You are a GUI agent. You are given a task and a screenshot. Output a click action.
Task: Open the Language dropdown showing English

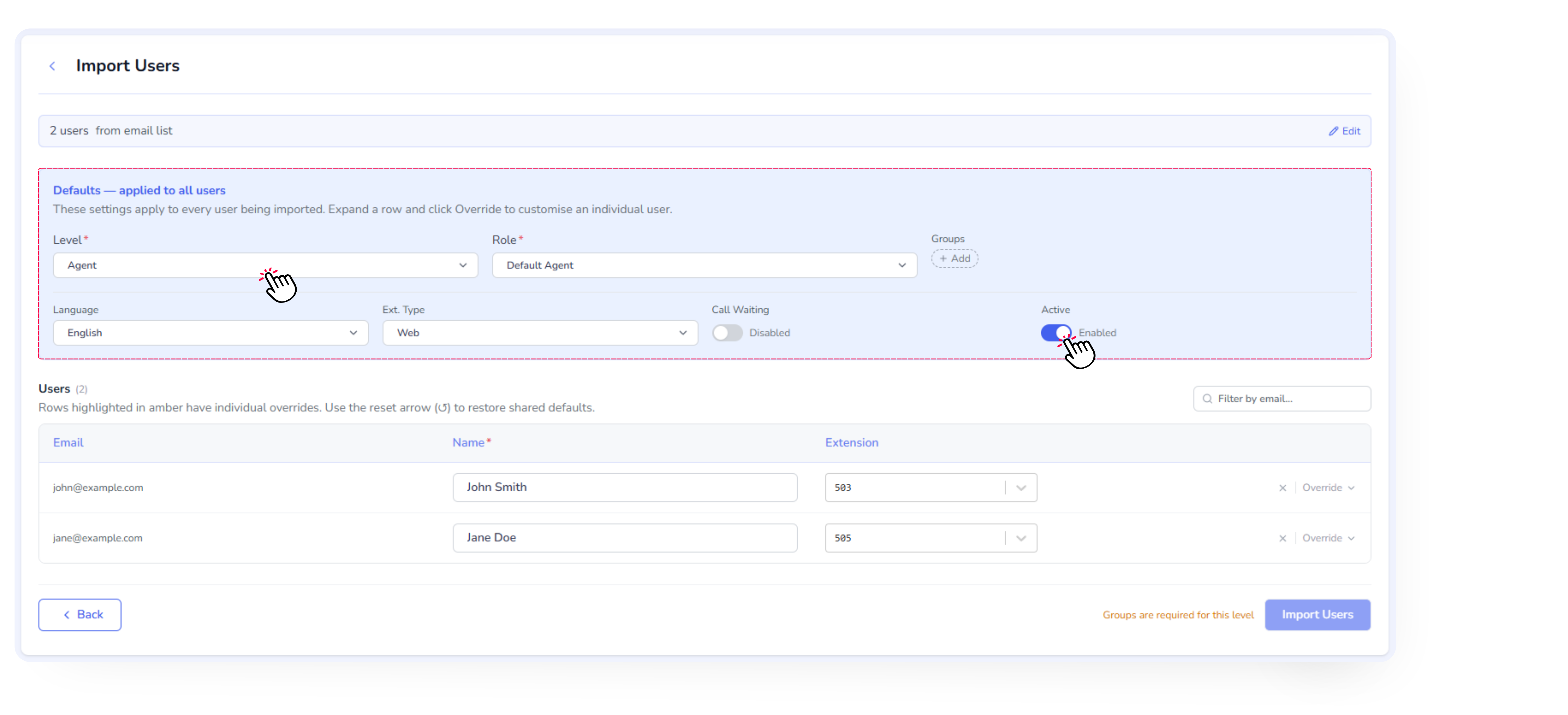point(210,333)
